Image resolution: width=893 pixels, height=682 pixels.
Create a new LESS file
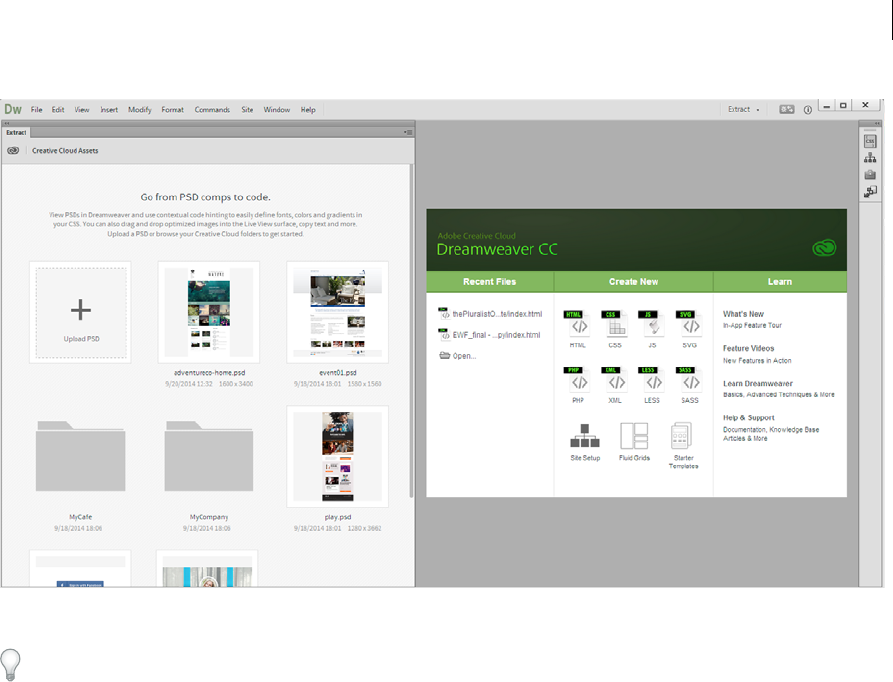click(x=652, y=385)
